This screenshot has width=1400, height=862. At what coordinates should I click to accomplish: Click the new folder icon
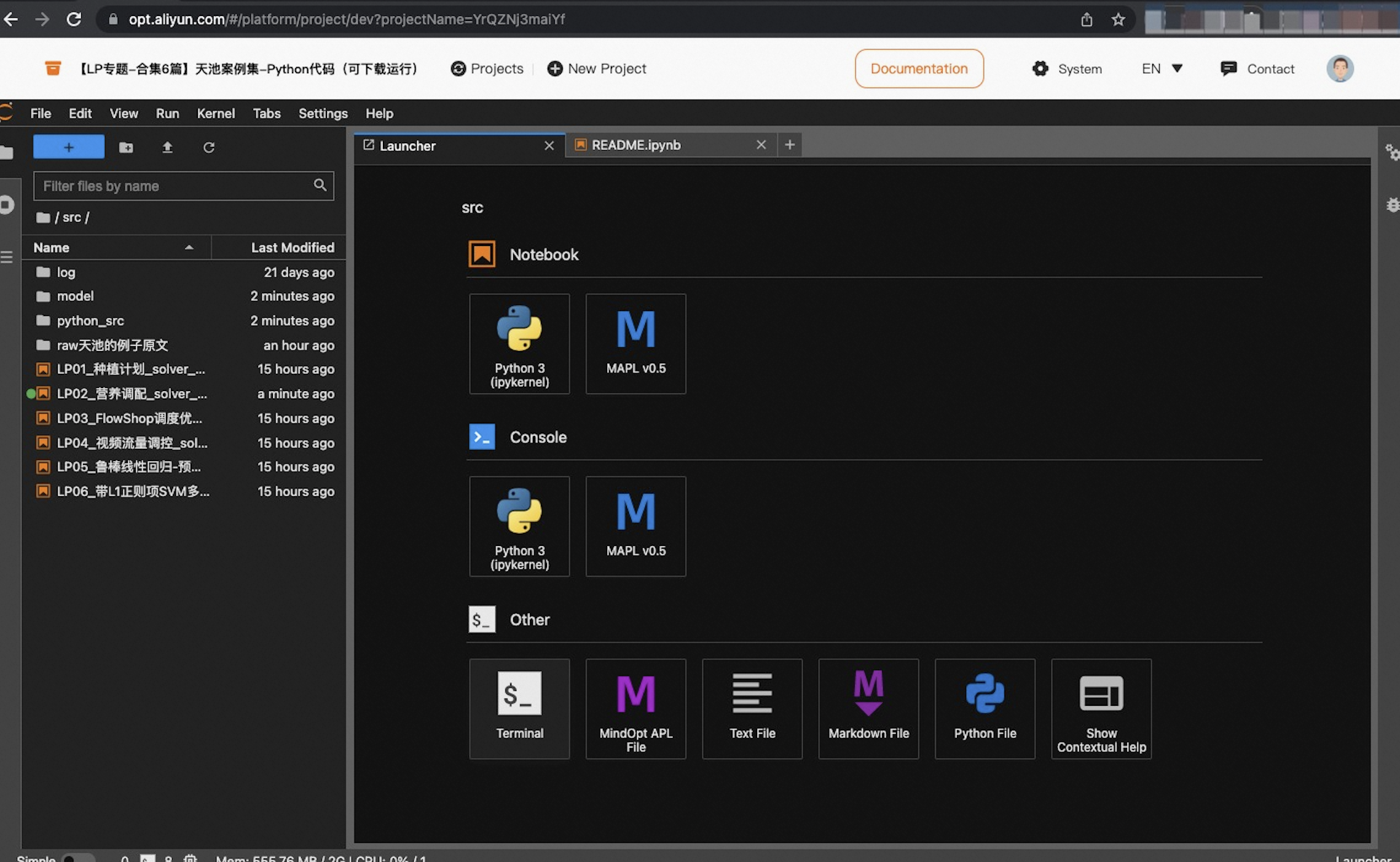(126, 148)
